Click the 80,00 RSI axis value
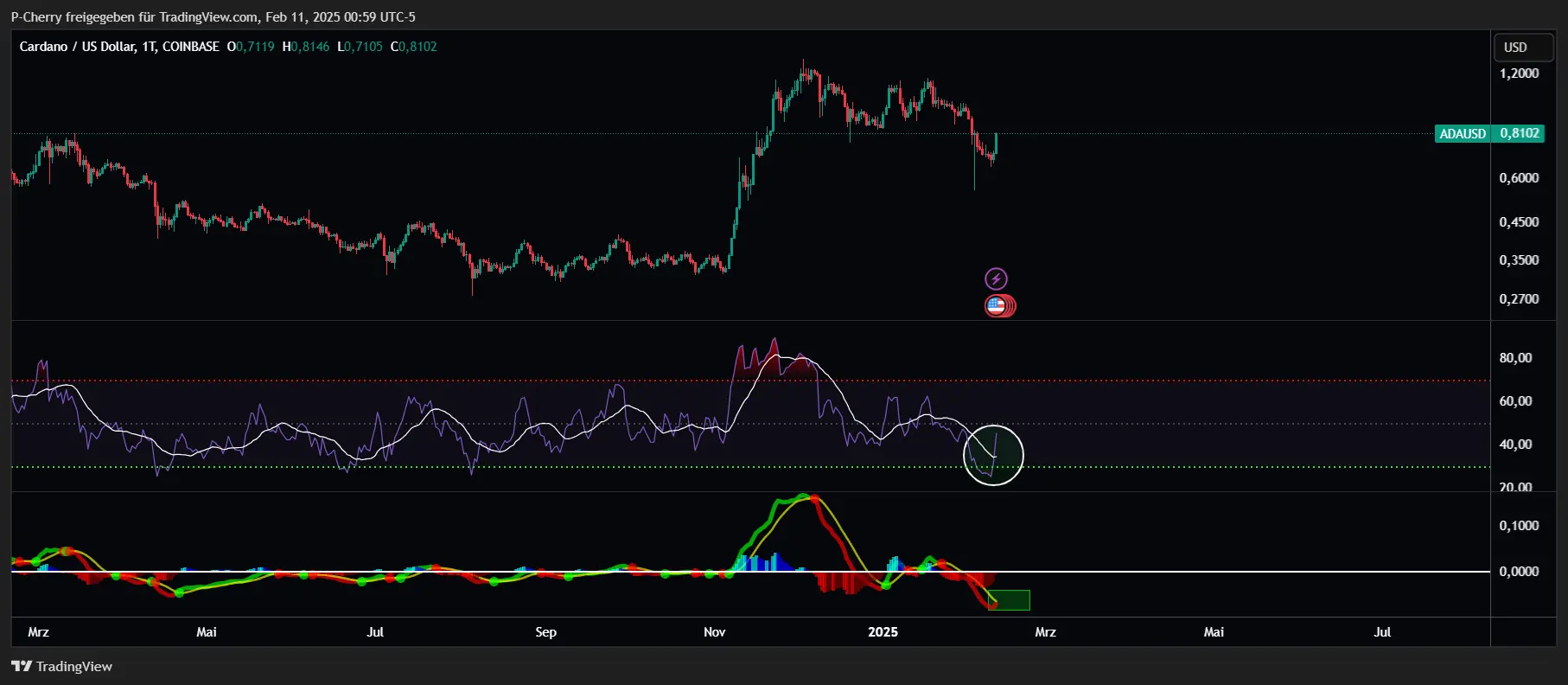Viewport: 1568px width, 685px height. (x=1515, y=358)
